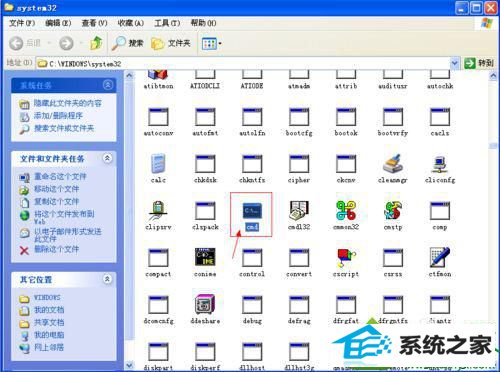Select the dcomcnfg file icon
Viewport: 500px width, 372px height.
click(x=158, y=305)
